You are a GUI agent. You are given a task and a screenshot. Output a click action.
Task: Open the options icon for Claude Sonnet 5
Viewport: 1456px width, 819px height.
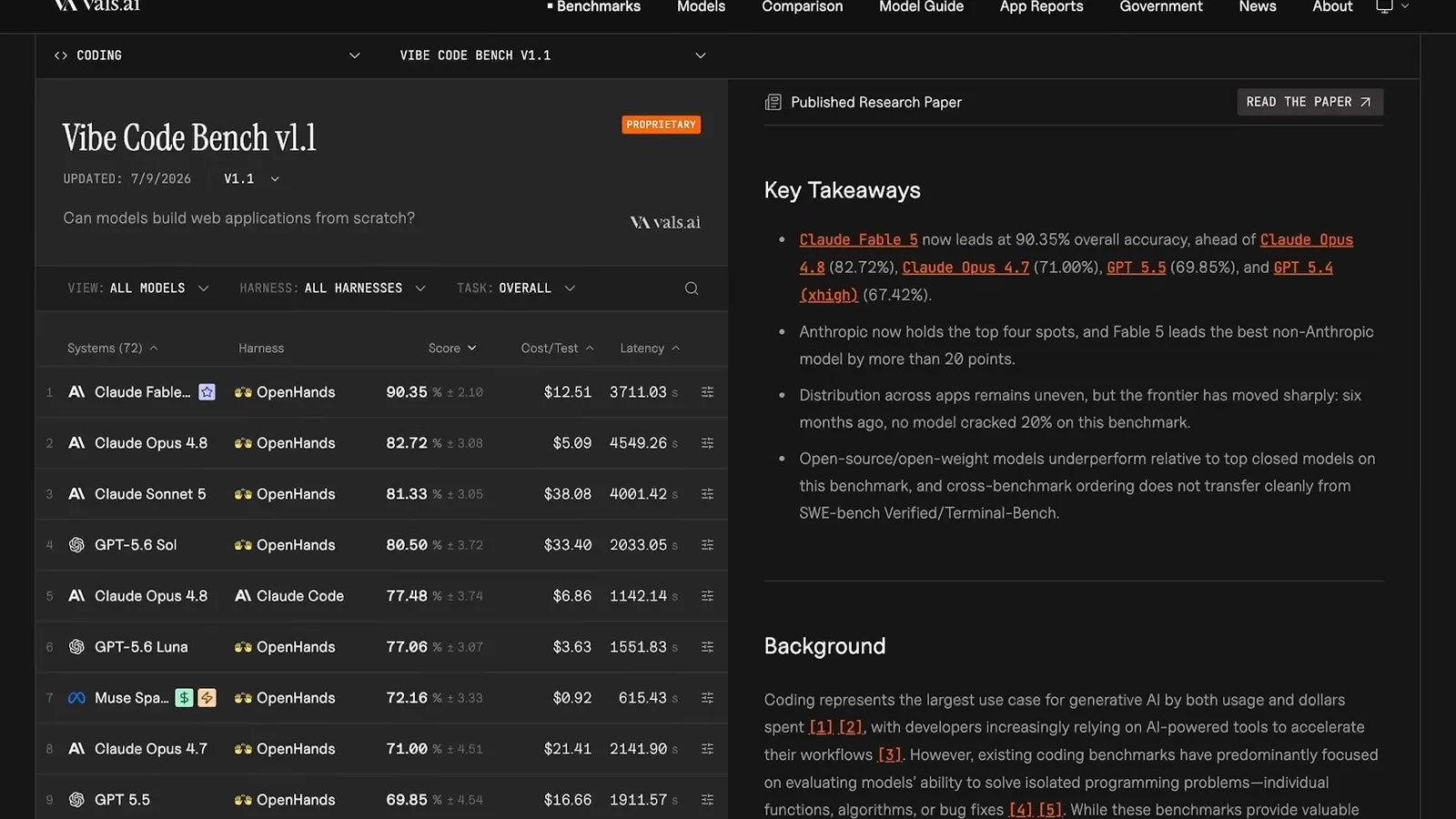[707, 494]
